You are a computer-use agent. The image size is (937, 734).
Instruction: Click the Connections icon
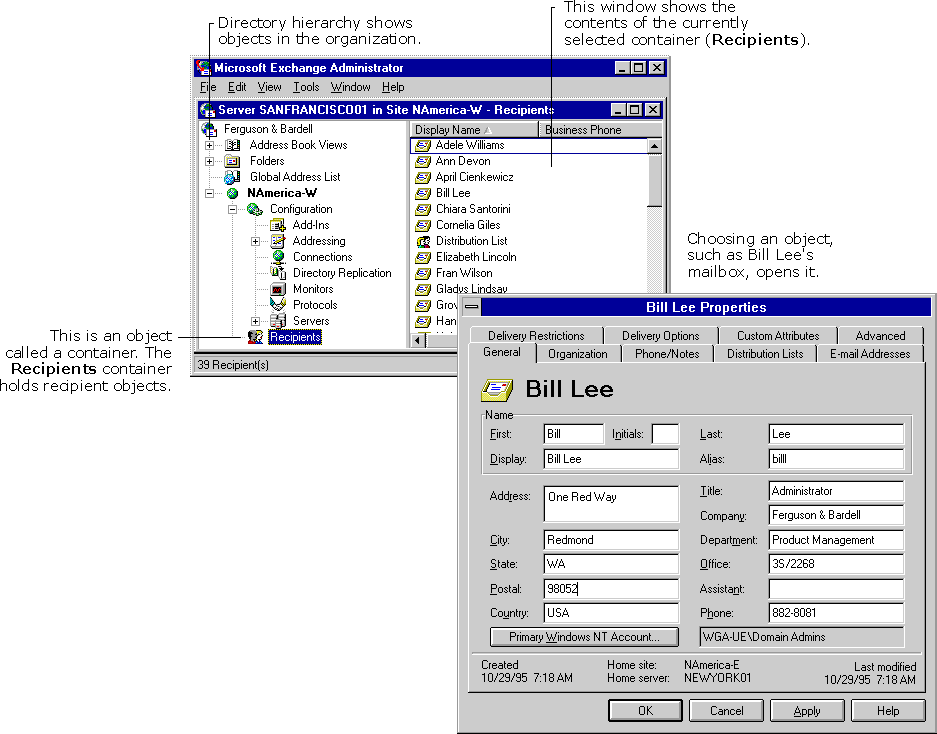pyautogui.click(x=278, y=257)
